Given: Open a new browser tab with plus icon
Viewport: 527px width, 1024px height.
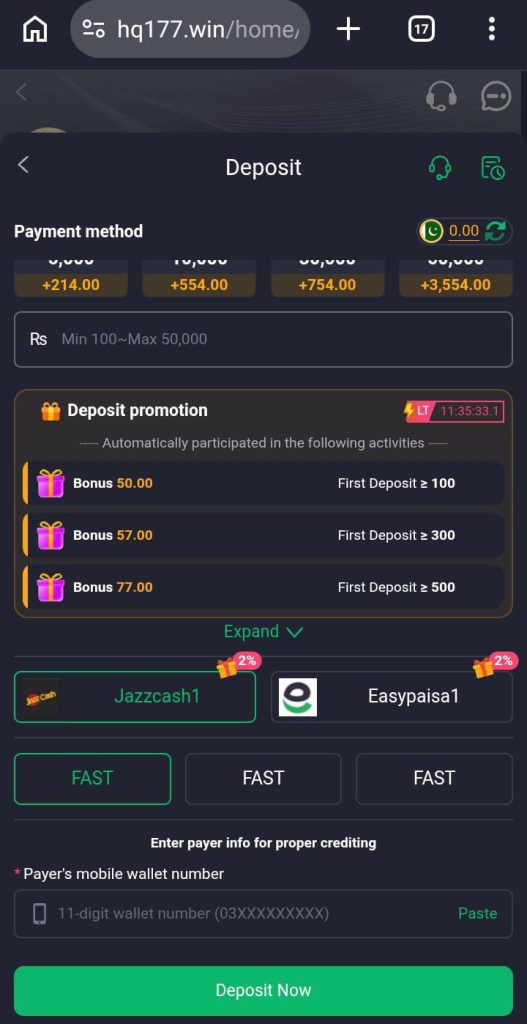Looking at the screenshot, I should tap(348, 29).
